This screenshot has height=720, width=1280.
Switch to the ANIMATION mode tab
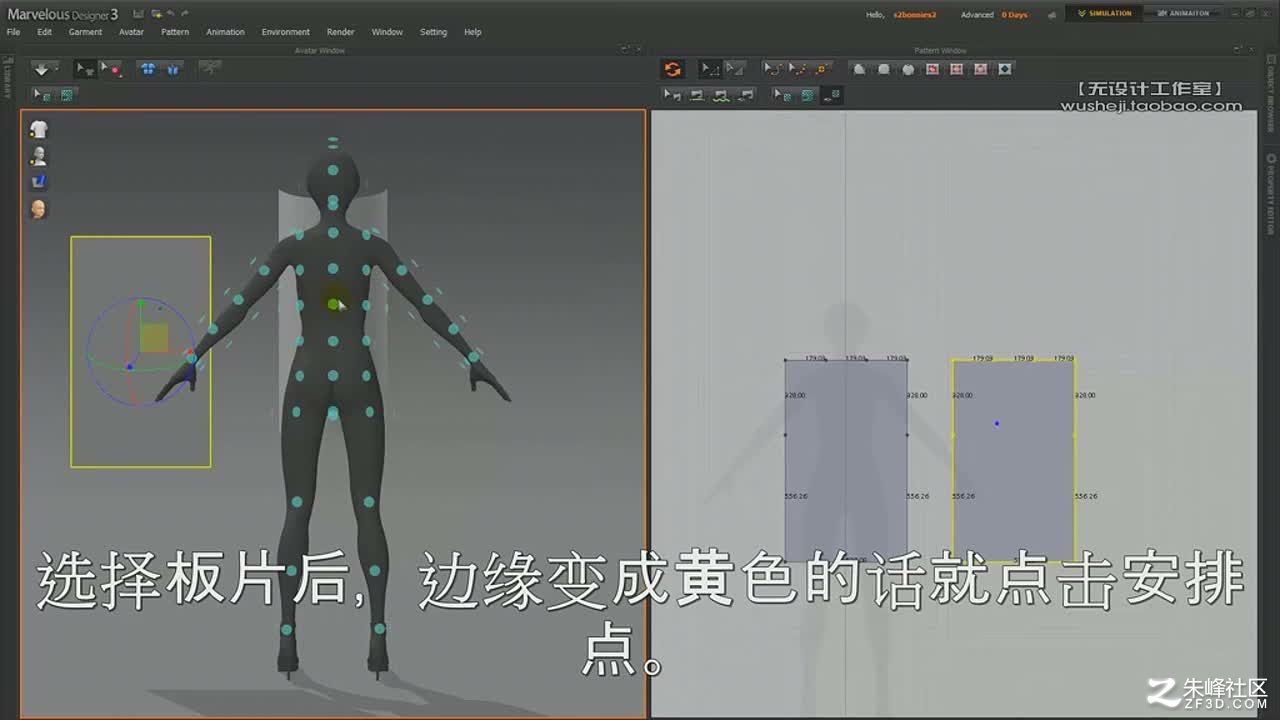(1183, 13)
